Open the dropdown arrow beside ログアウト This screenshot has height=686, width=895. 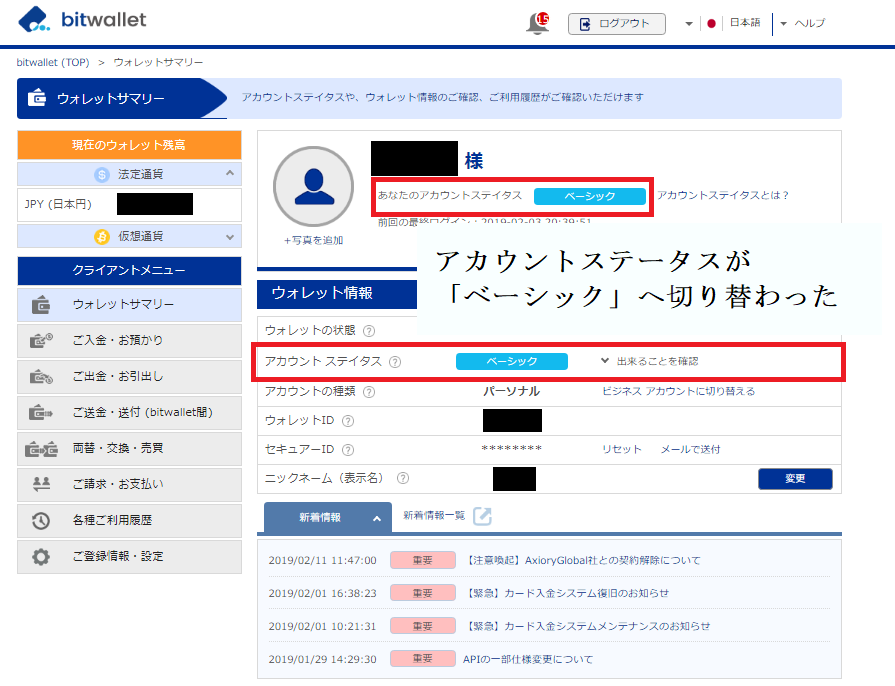click(x=689, y=23)
